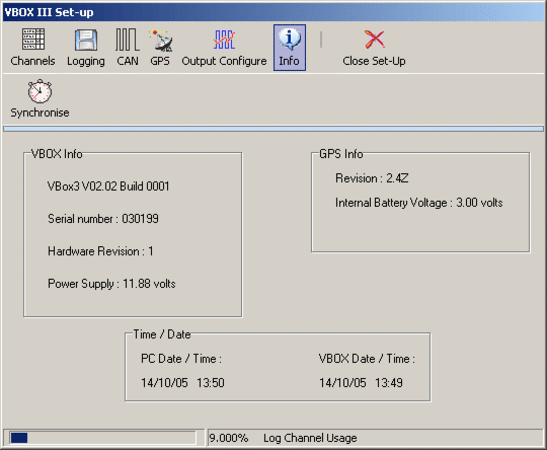Open the Output Configure waveform icon
This screenshot has width=547, height=450.
(224, 39)
